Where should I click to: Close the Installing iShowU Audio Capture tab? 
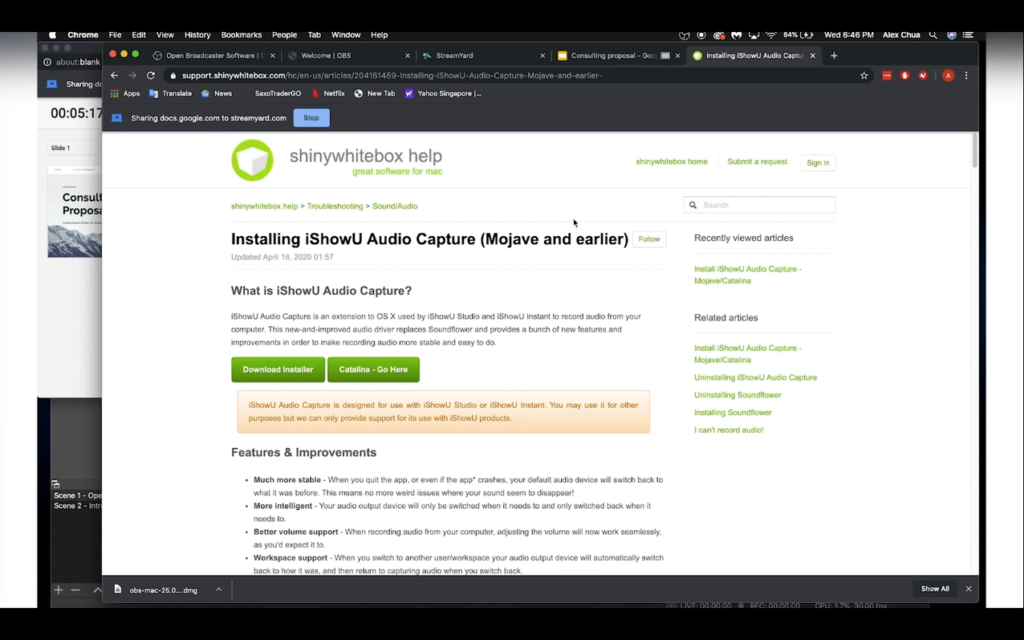point(812,56)
